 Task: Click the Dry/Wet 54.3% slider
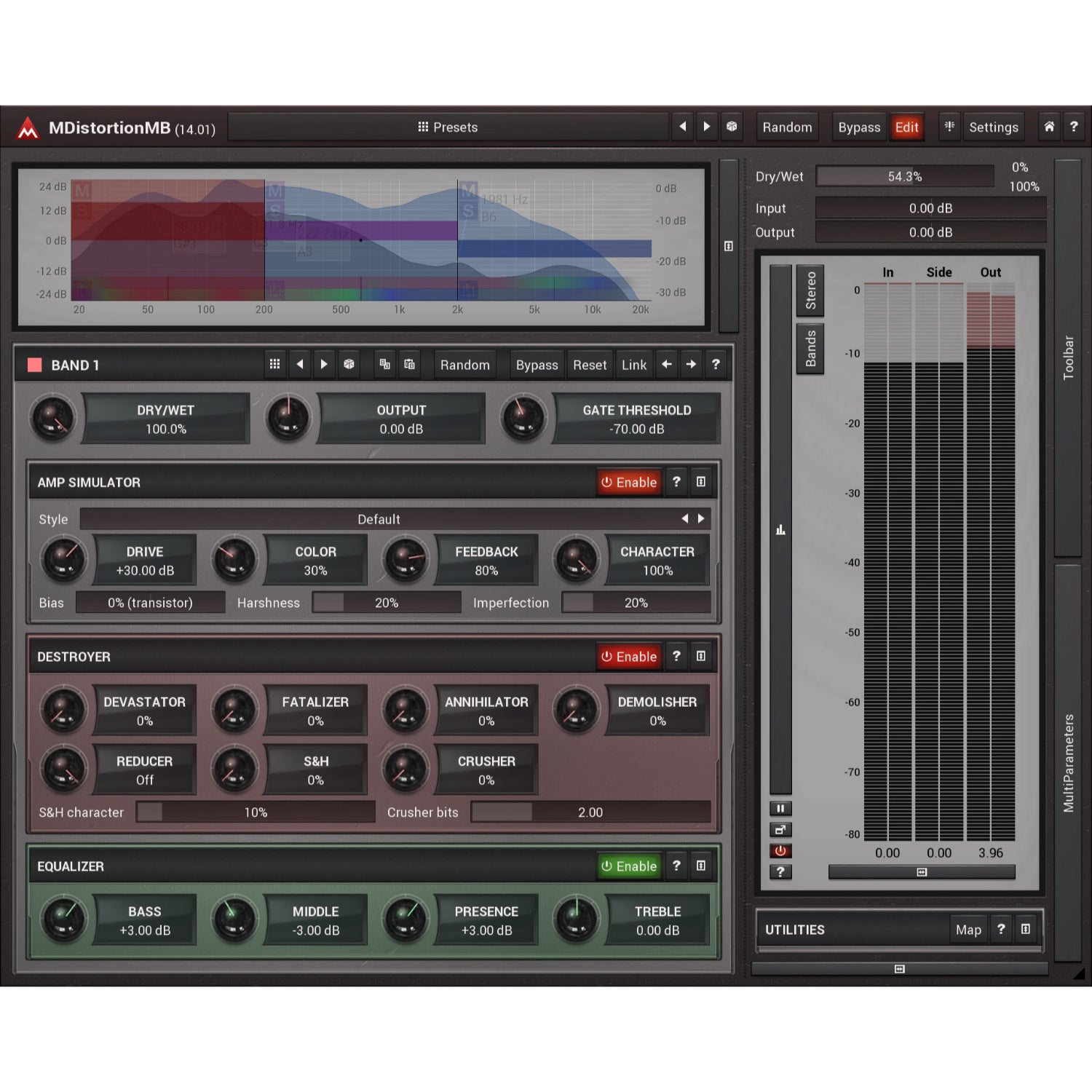coord(905,176)
